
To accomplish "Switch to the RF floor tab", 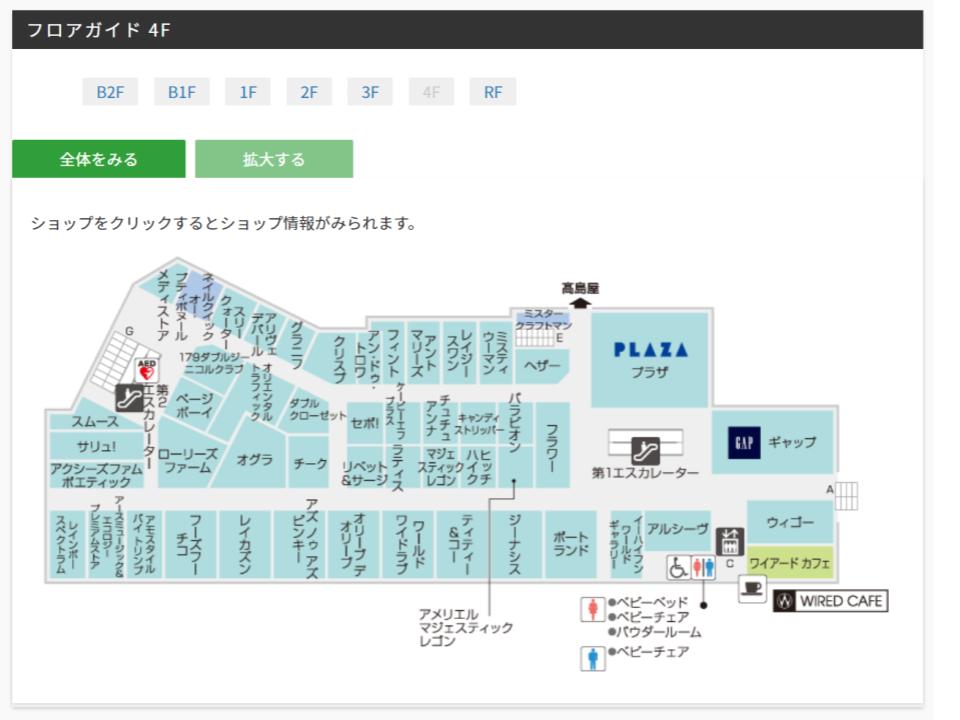I will (x=493, y=92).
